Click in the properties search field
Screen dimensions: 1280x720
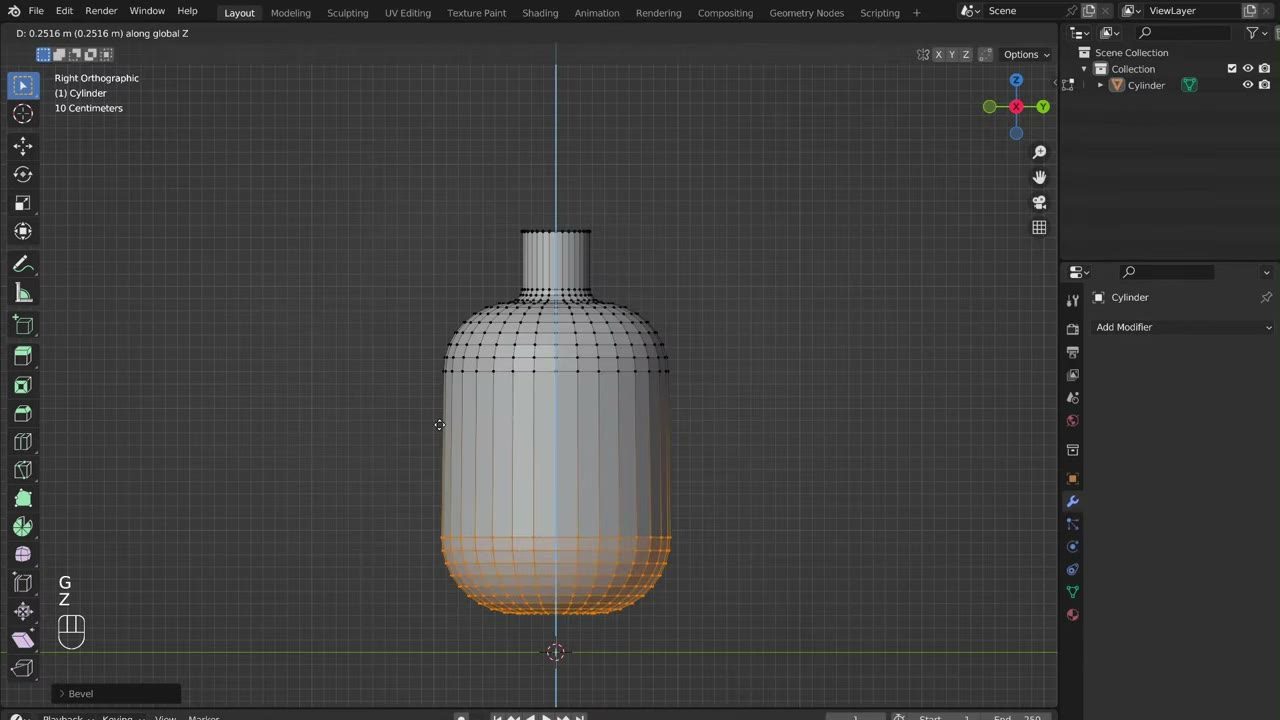(x=1168, y=272)
